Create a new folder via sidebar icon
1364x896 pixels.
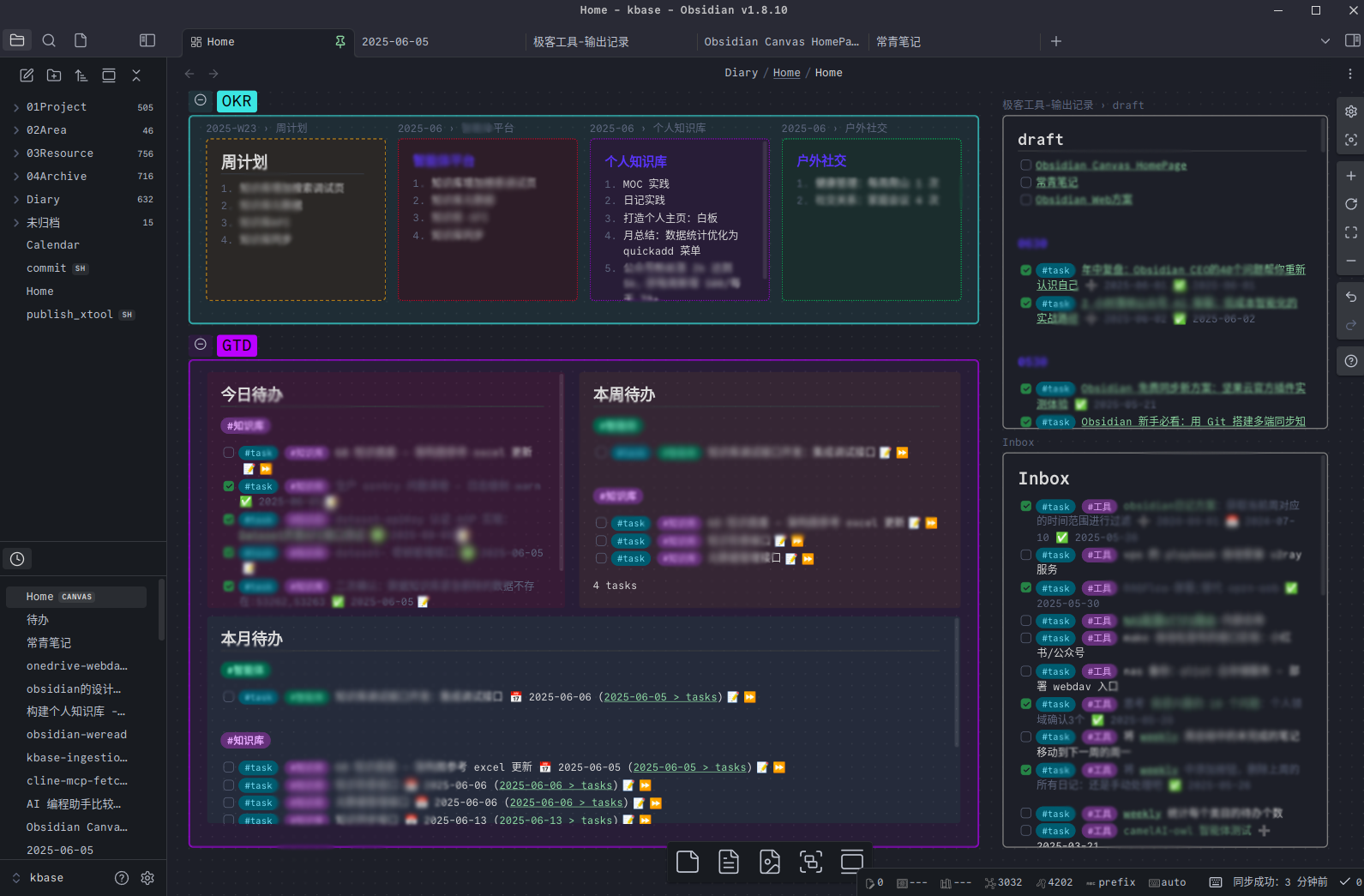[54, 75]
